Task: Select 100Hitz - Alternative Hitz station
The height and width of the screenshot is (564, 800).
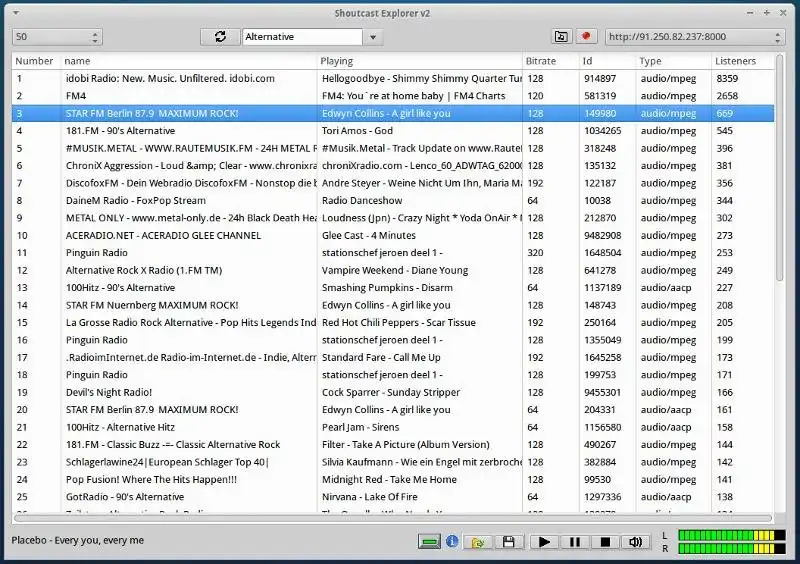Action: 393,427
